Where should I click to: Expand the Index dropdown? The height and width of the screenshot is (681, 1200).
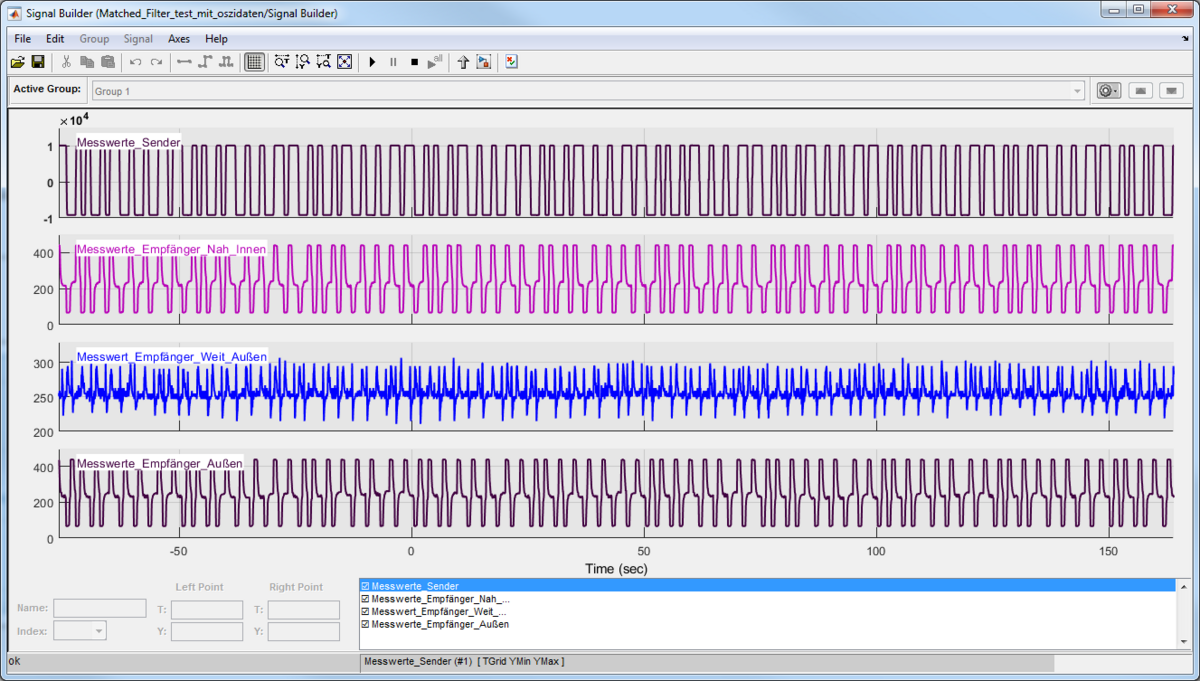(x=98, y=631)
